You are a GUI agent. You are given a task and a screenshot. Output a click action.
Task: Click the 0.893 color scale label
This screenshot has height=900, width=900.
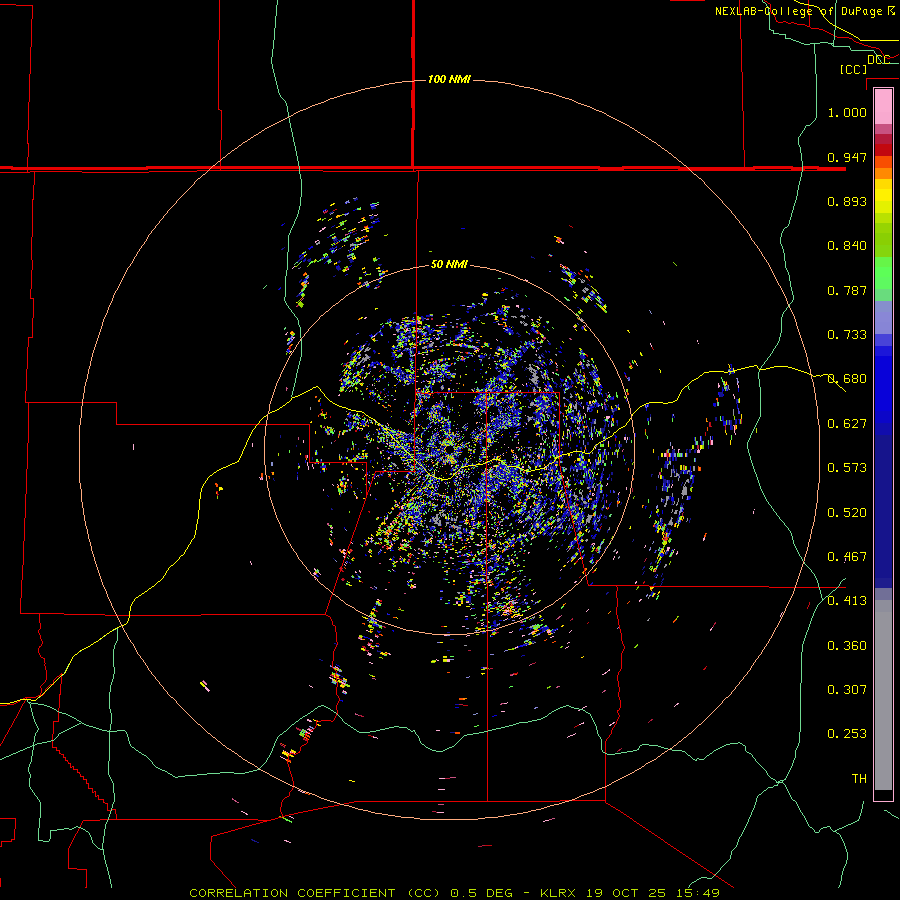tap(847, 201)
